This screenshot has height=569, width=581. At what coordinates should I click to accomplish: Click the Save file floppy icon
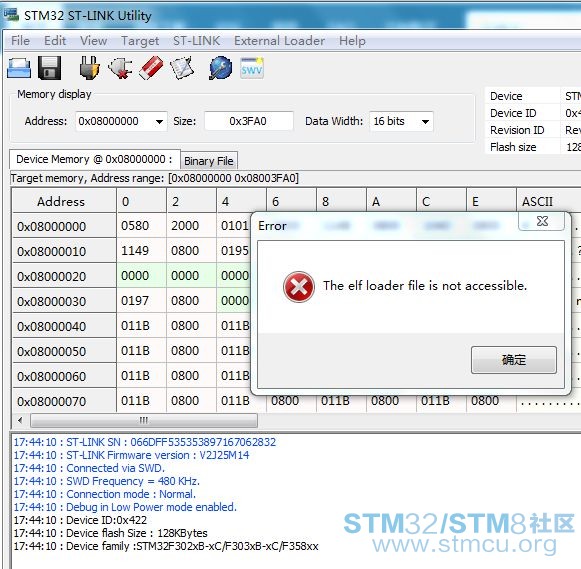coord(50,68)
